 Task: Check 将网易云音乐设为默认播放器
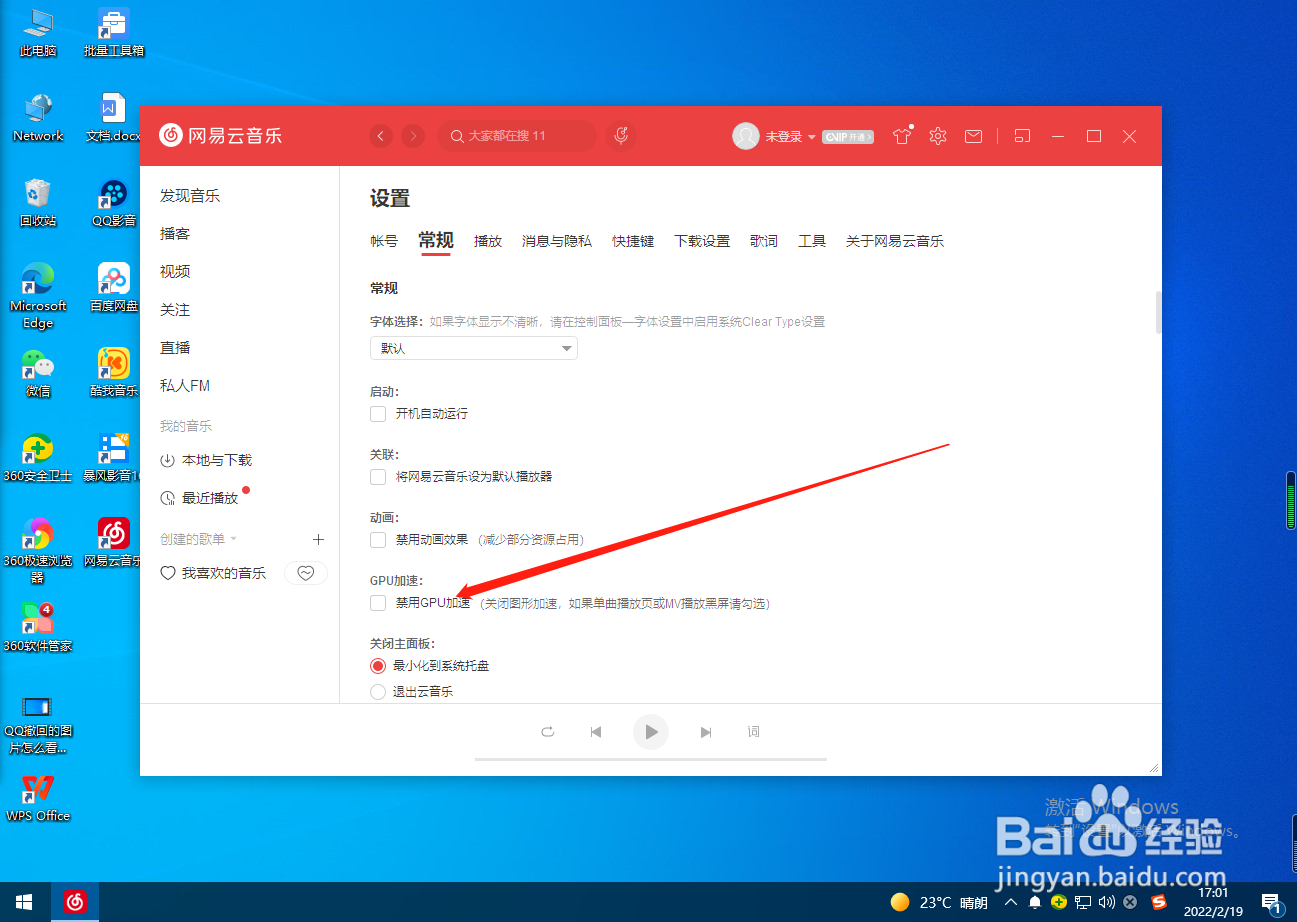378,476
